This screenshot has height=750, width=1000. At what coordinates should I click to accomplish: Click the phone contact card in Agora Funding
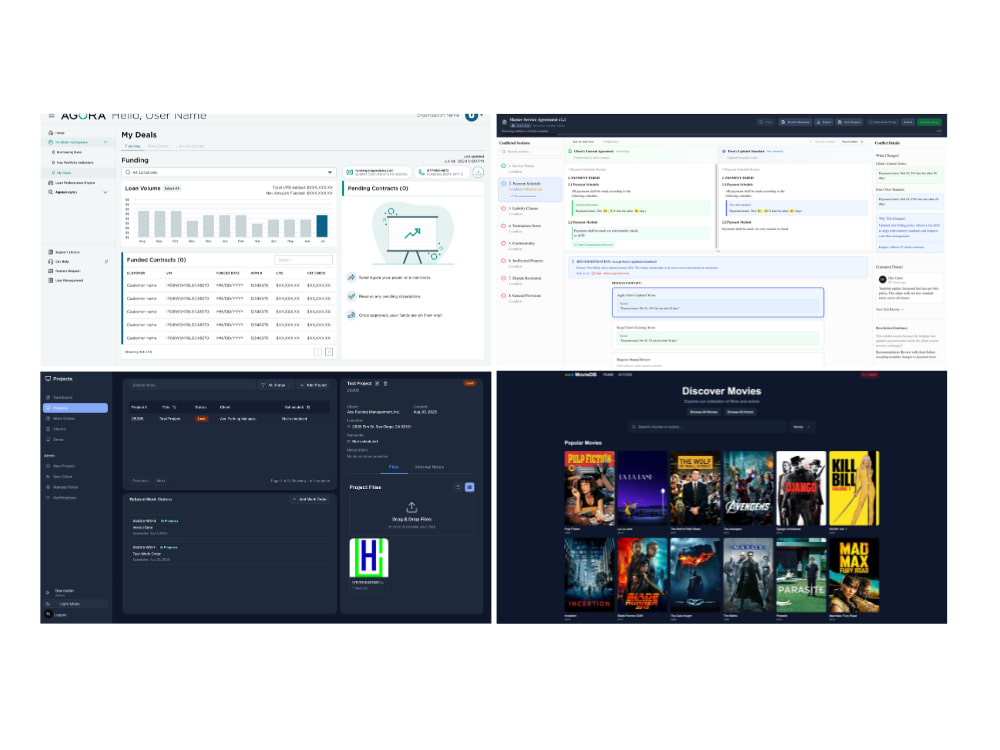click(x=443, y=172)
